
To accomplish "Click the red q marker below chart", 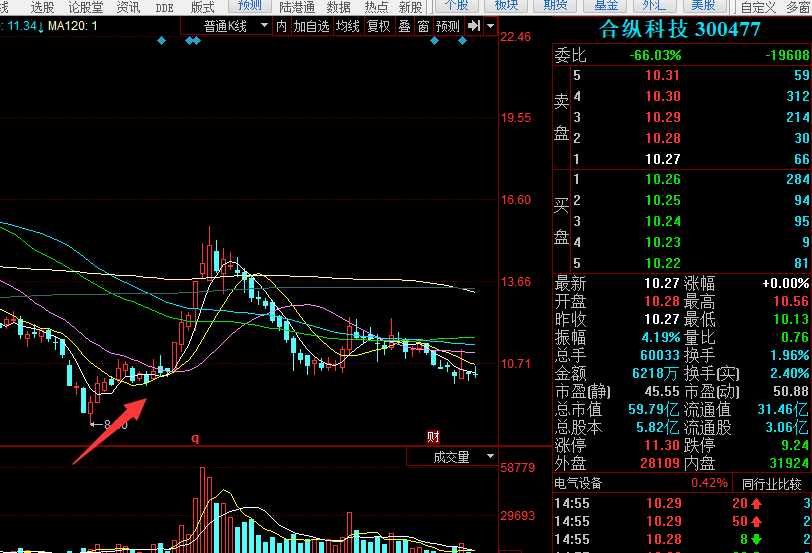I will coord(195,438).
